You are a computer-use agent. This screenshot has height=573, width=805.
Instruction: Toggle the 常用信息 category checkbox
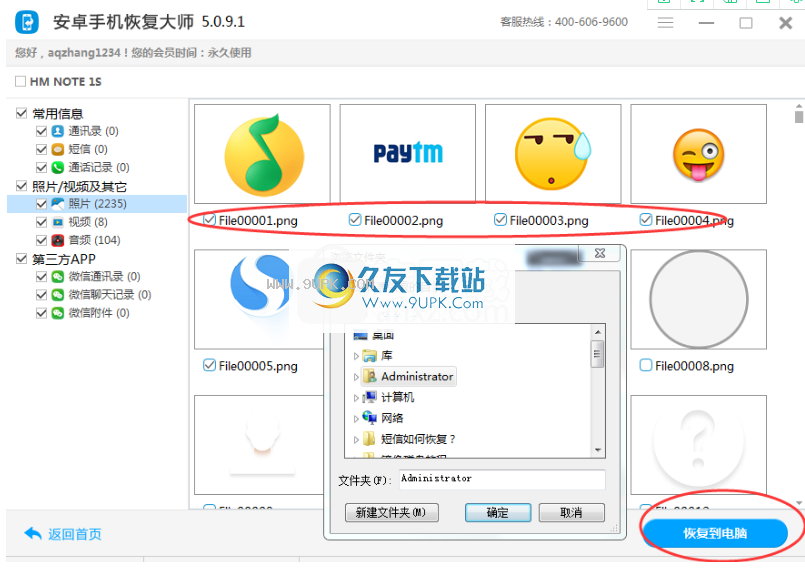point(22,113)
